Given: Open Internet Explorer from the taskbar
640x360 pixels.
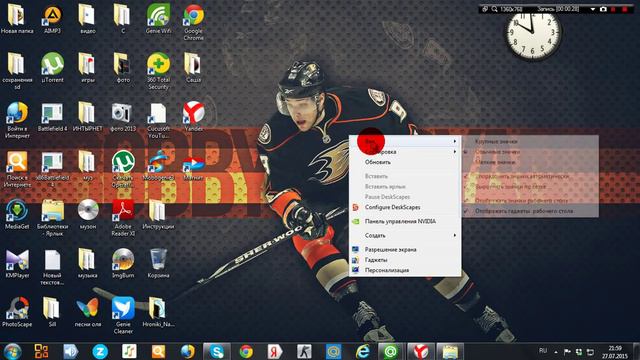Looking at the screenshot, I should (x=362, y=351).
